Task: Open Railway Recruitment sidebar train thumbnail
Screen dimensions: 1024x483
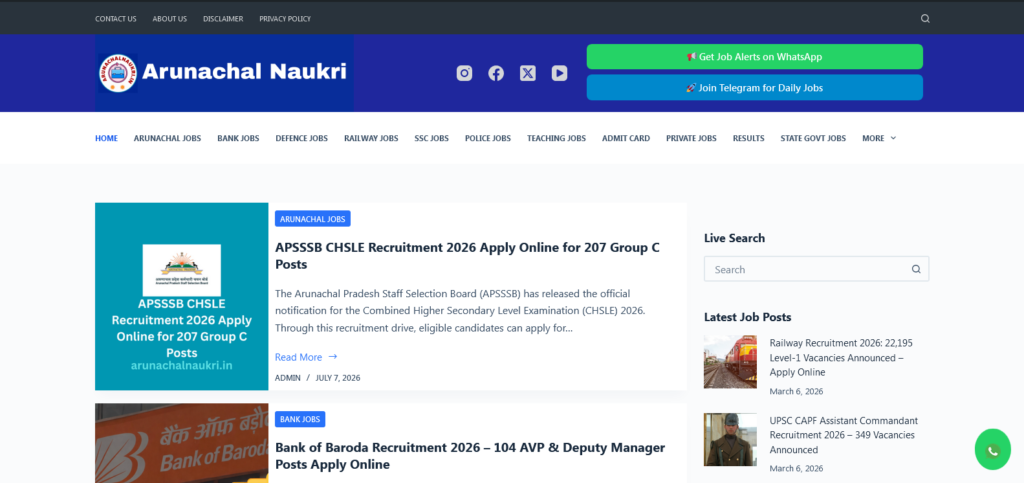Action: point(730,362)
